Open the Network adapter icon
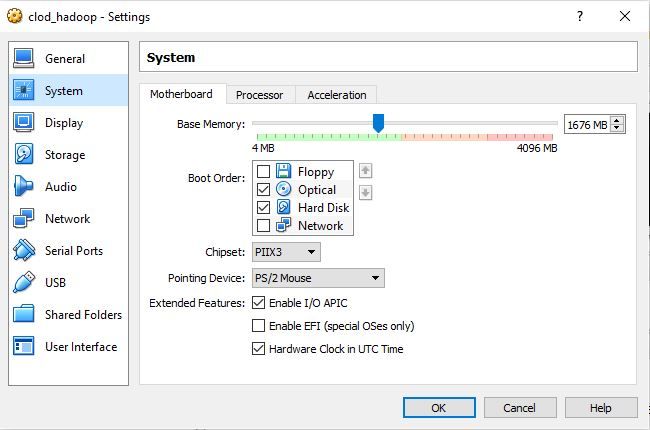650x430 pixels. [24, 219]
